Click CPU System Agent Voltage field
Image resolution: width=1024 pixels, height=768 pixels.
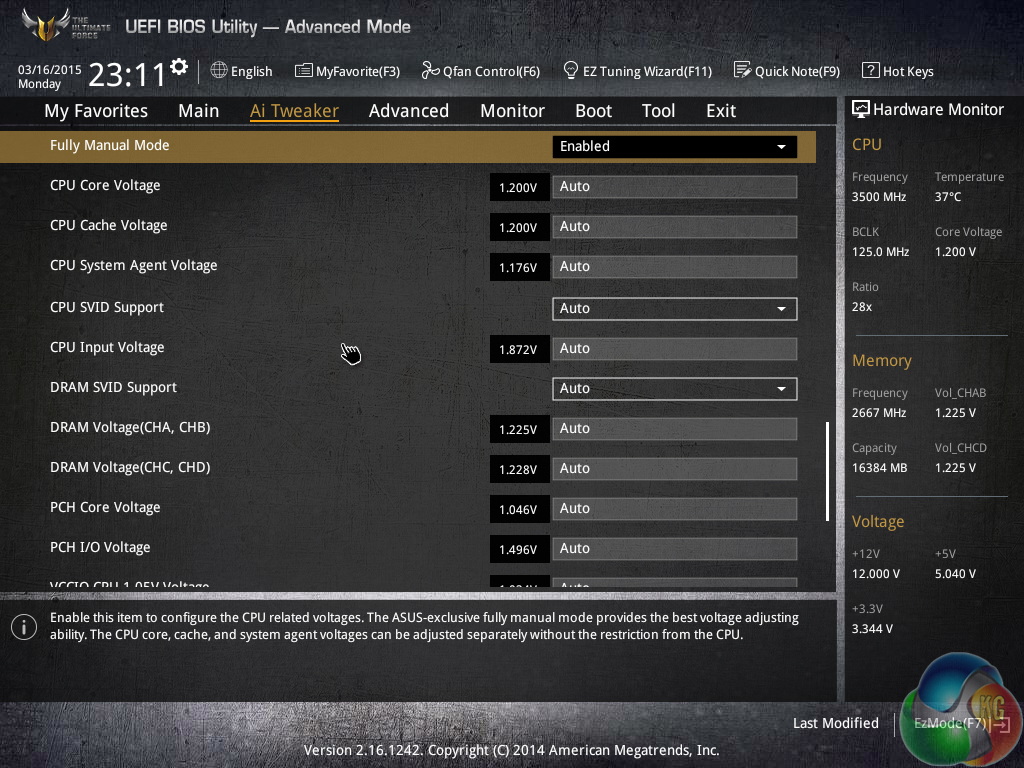[x=674, y=267]
